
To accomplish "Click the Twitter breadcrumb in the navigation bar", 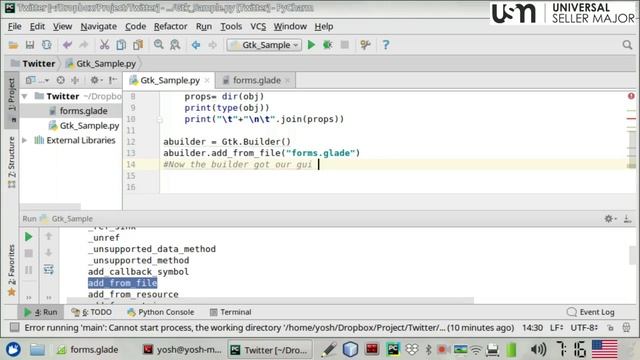I will [33, 64].
